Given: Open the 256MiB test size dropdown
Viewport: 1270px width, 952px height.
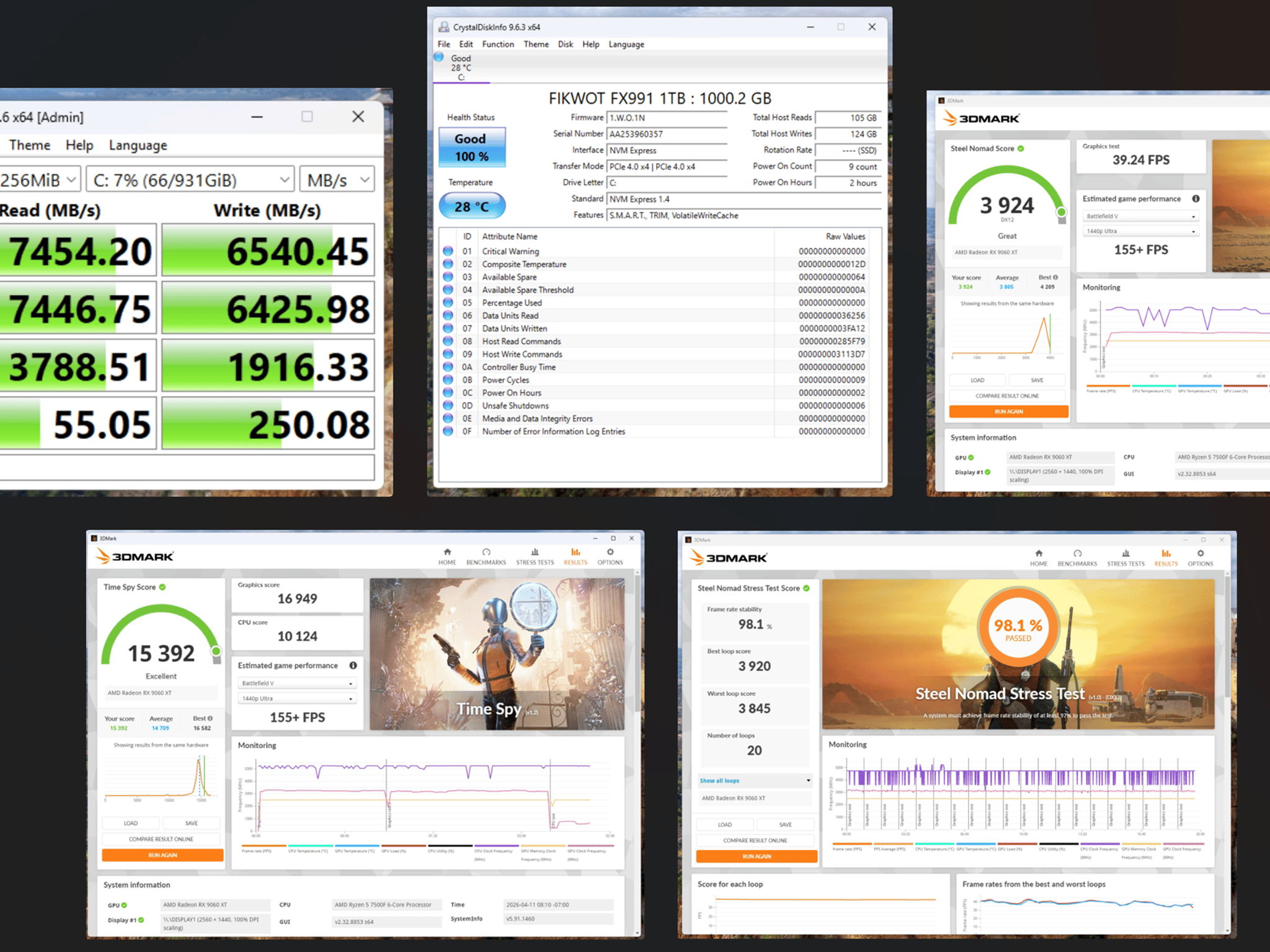Looking at the screenshot, I should (39, 180).
